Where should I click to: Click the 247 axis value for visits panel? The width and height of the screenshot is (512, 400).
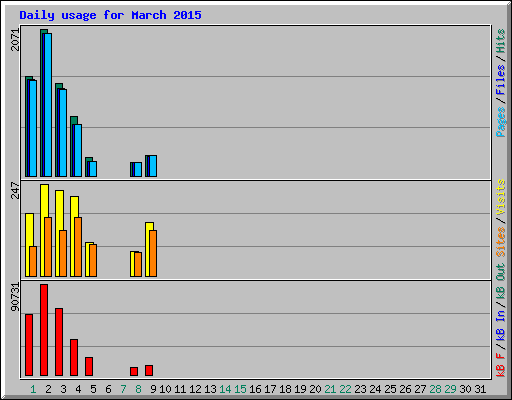coord(15,190)
